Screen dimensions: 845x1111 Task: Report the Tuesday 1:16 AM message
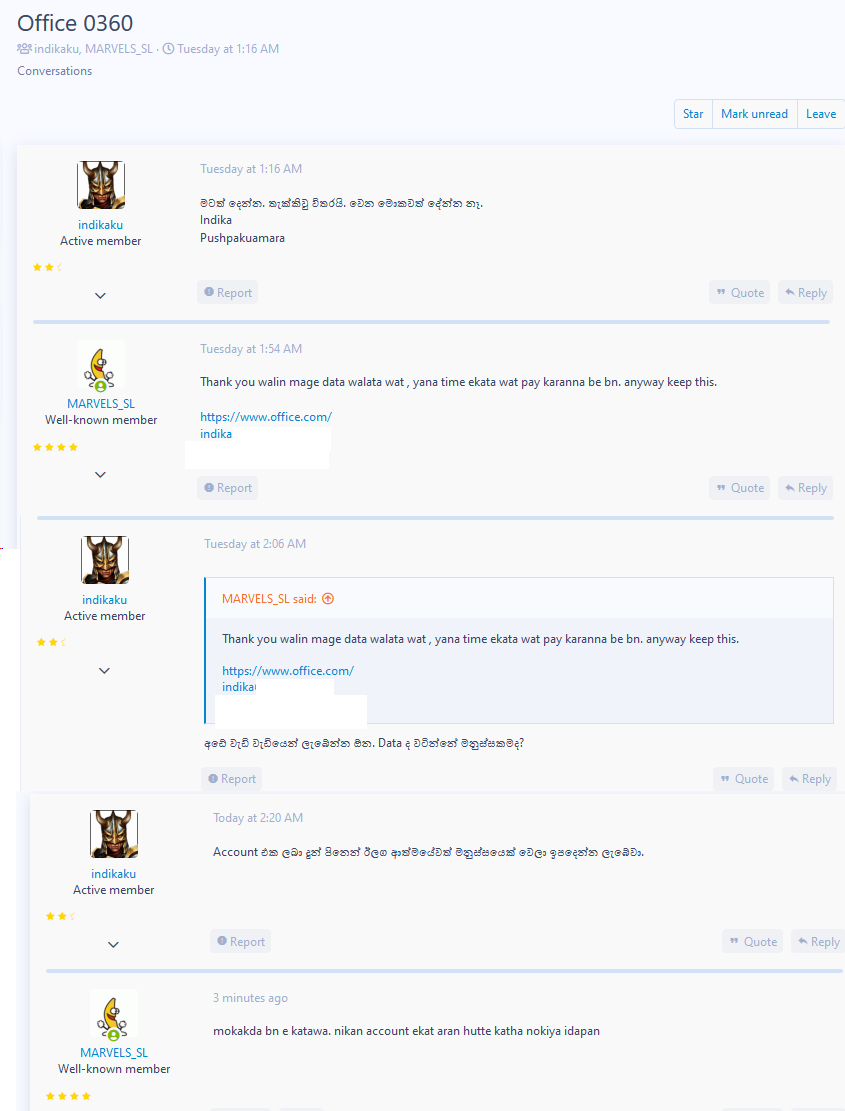point(227,293)
